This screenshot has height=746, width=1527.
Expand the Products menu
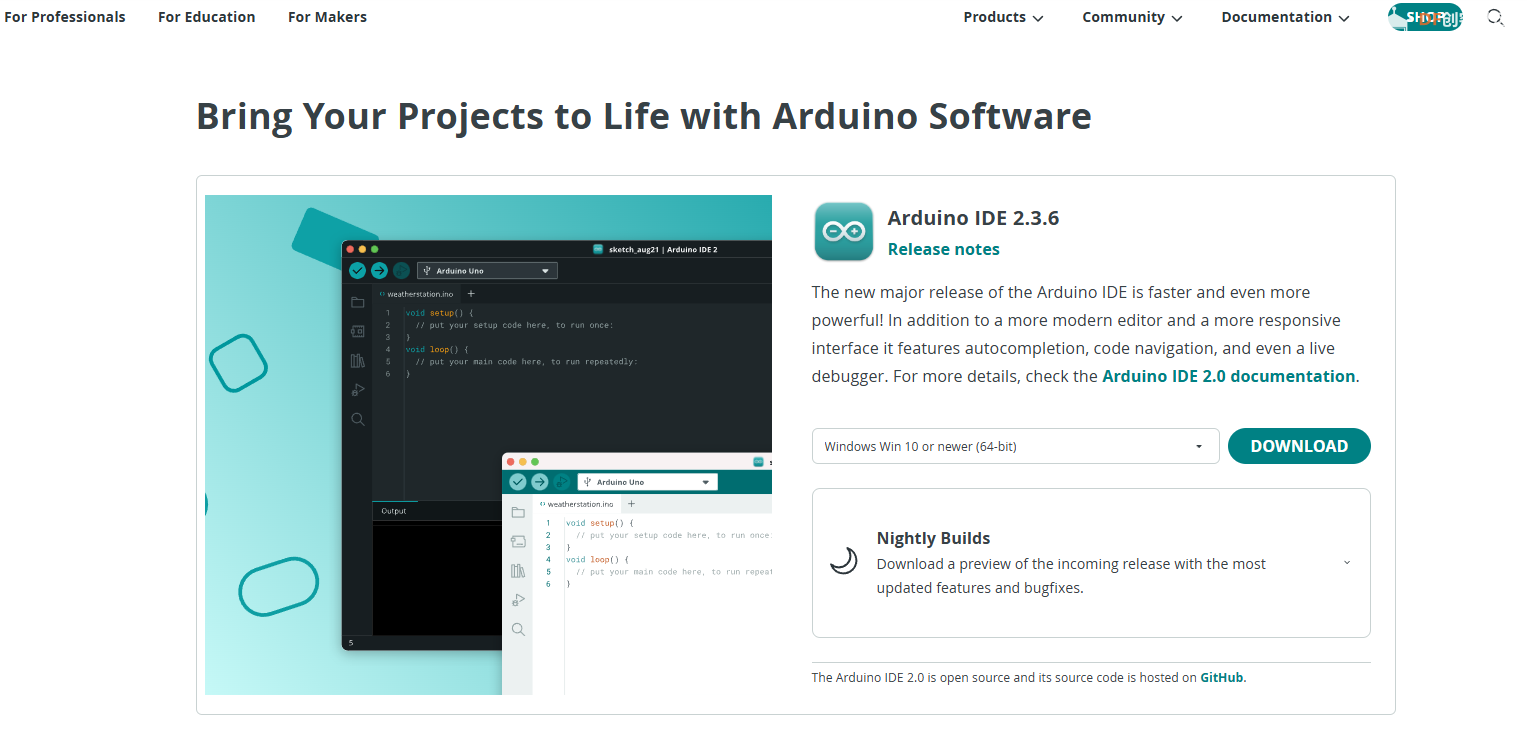[x=1003, y=17]
